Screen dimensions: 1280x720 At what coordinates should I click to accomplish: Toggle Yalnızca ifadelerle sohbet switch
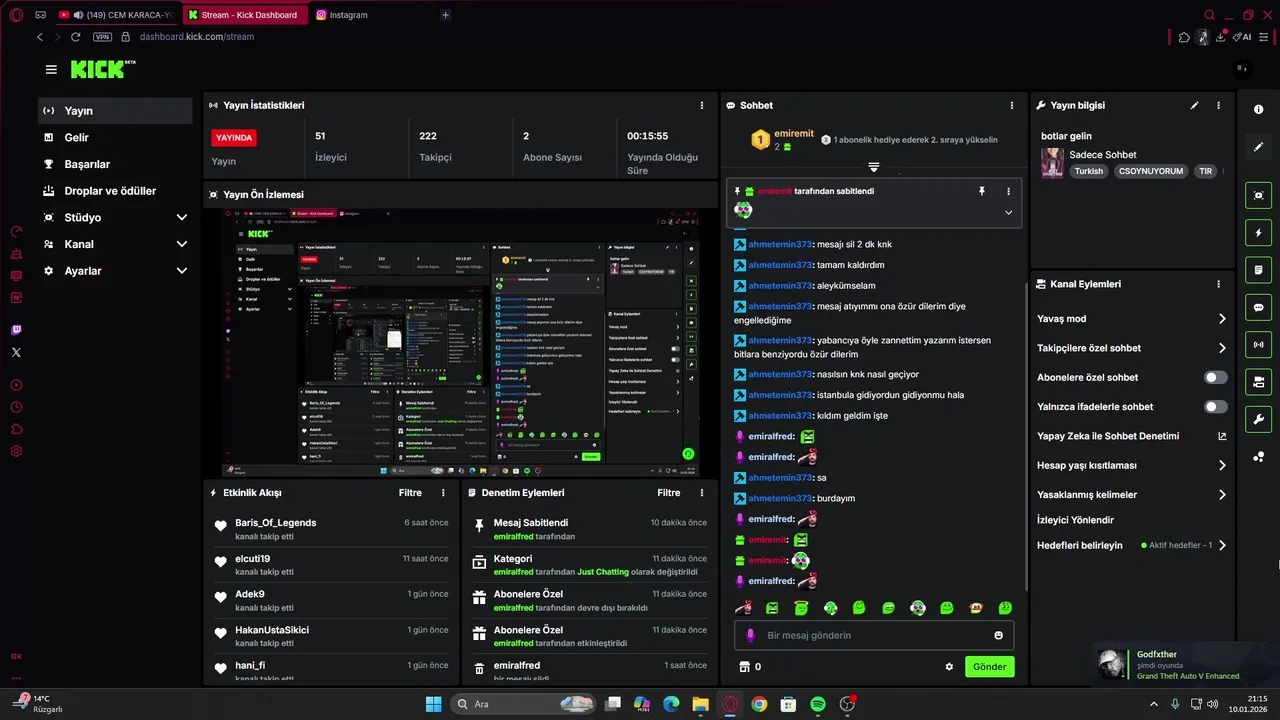(x=1215, y=407)
